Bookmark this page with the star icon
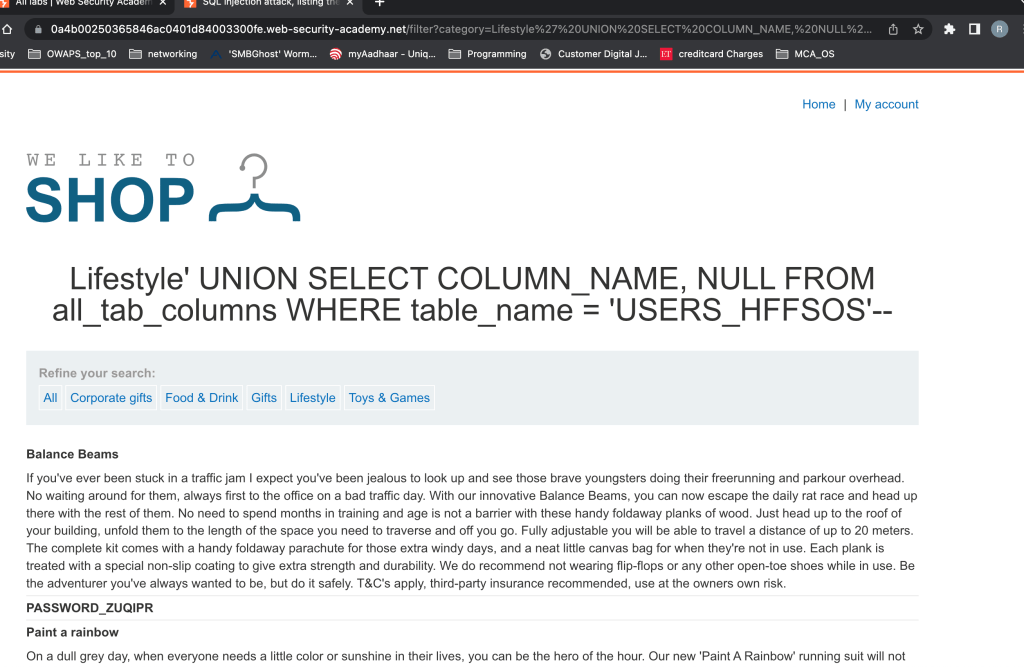1024x667 pixels. [x=918, y=29]
